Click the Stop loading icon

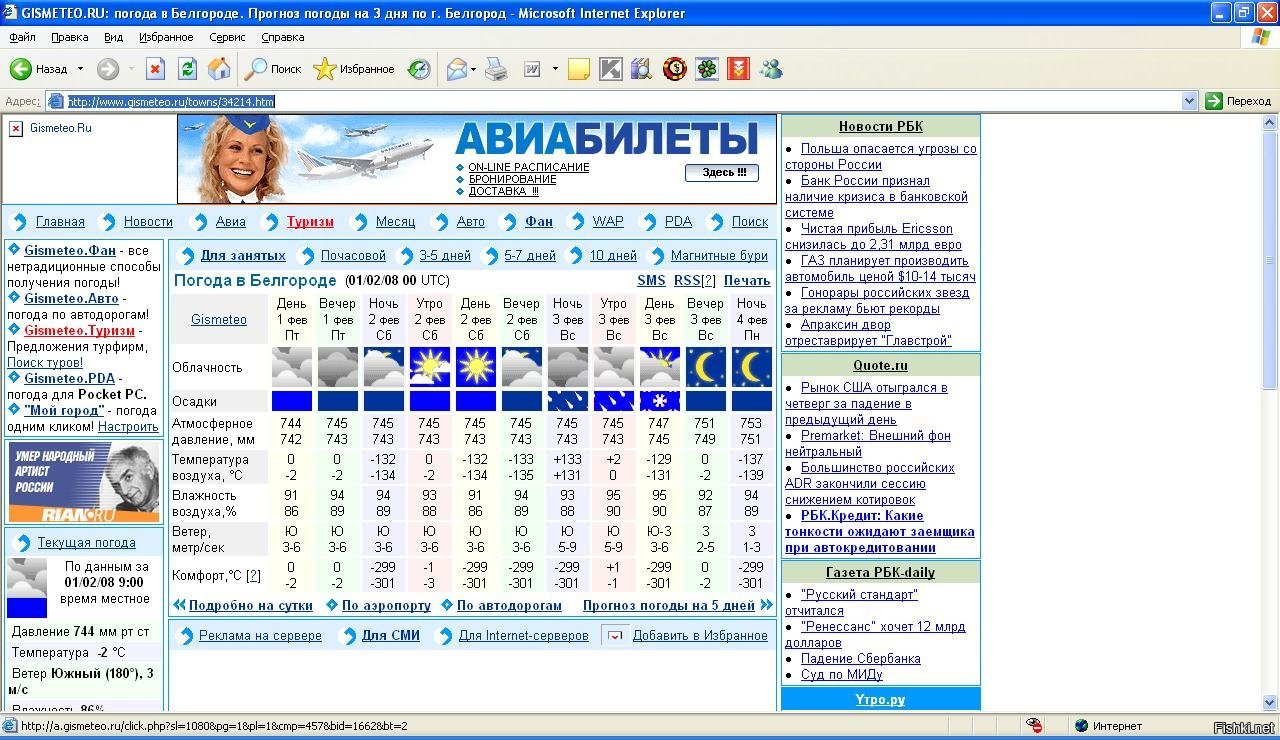[x=155, y=69]
